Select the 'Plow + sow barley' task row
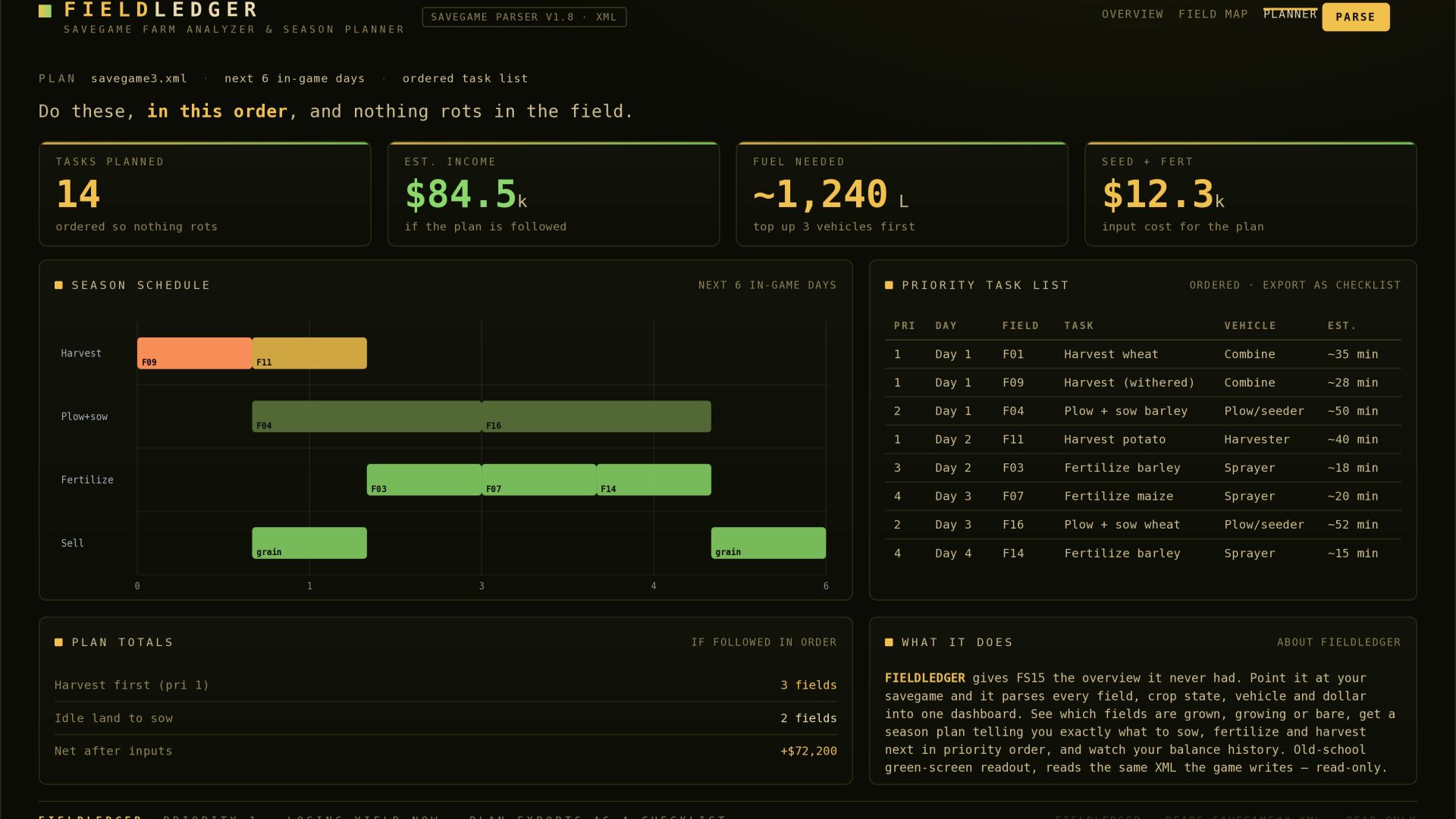 coord(1143,411)
